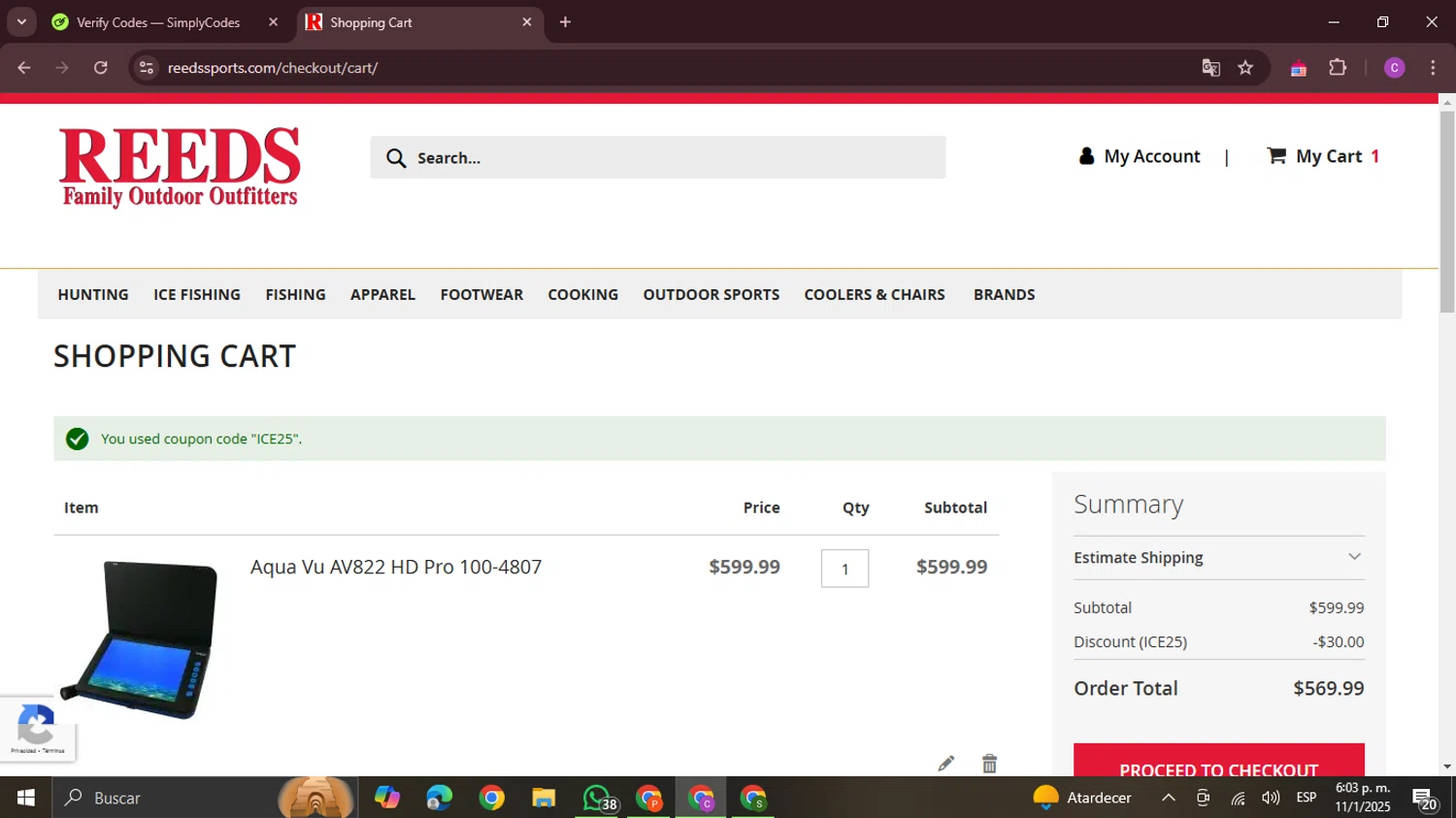Remove Aqua Vu item with trash icon
The image size is (1456, 818).
tap(989, 764)
